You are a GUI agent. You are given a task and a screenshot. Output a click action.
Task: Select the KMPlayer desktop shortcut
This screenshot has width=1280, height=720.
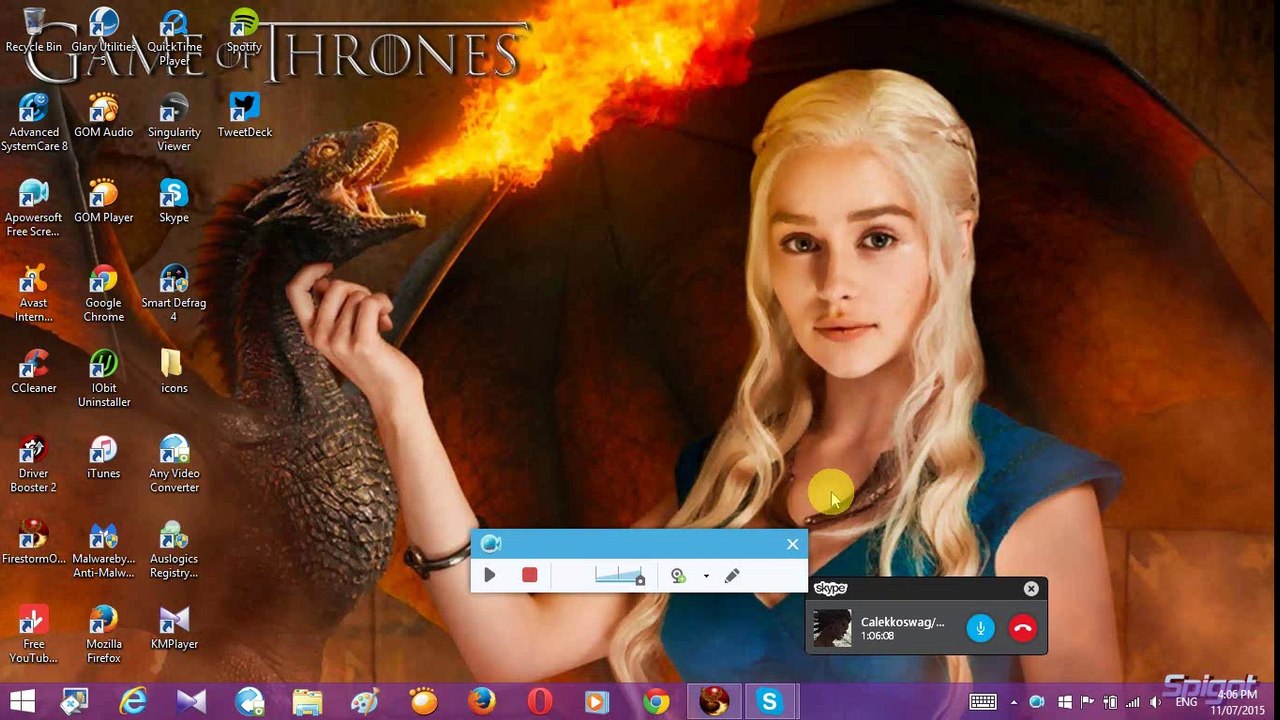click(x=174, y=628)
